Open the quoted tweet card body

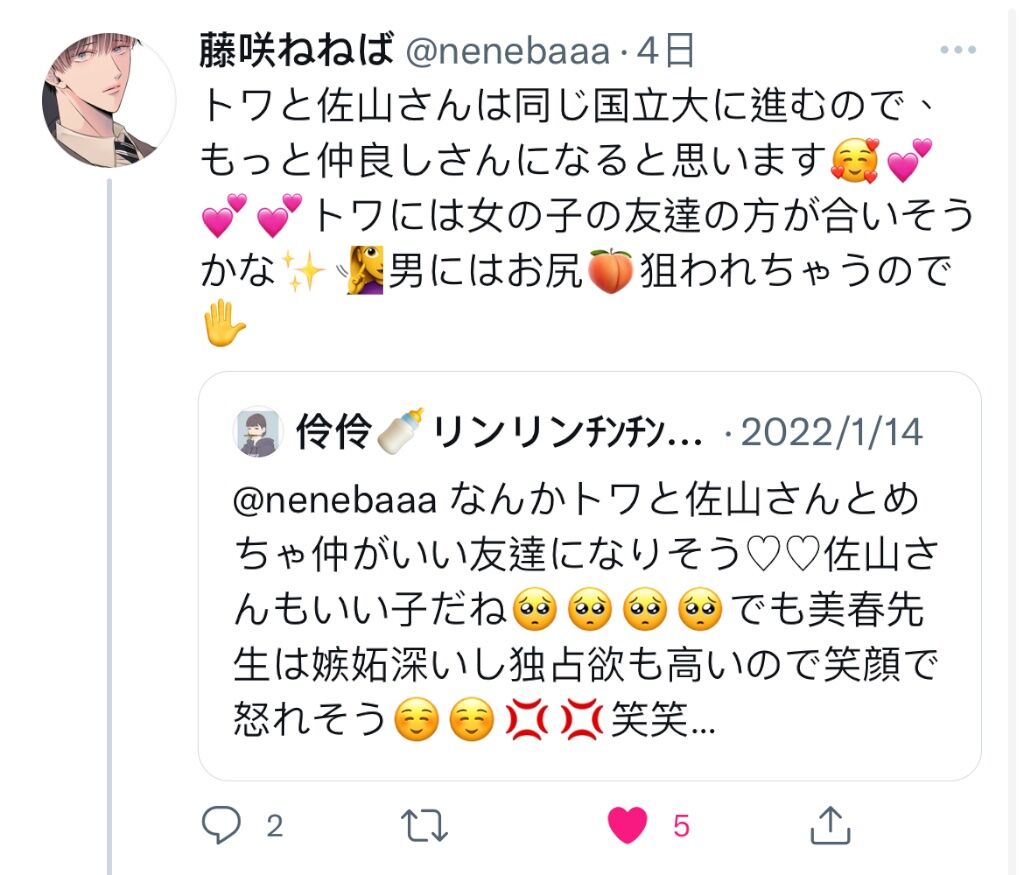(x=590, y=576)
